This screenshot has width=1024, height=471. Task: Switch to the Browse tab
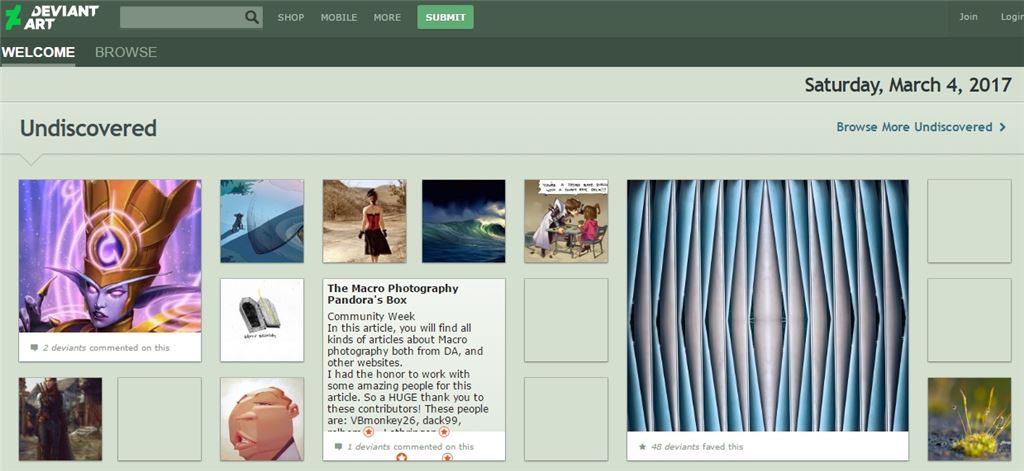[126, 52]
